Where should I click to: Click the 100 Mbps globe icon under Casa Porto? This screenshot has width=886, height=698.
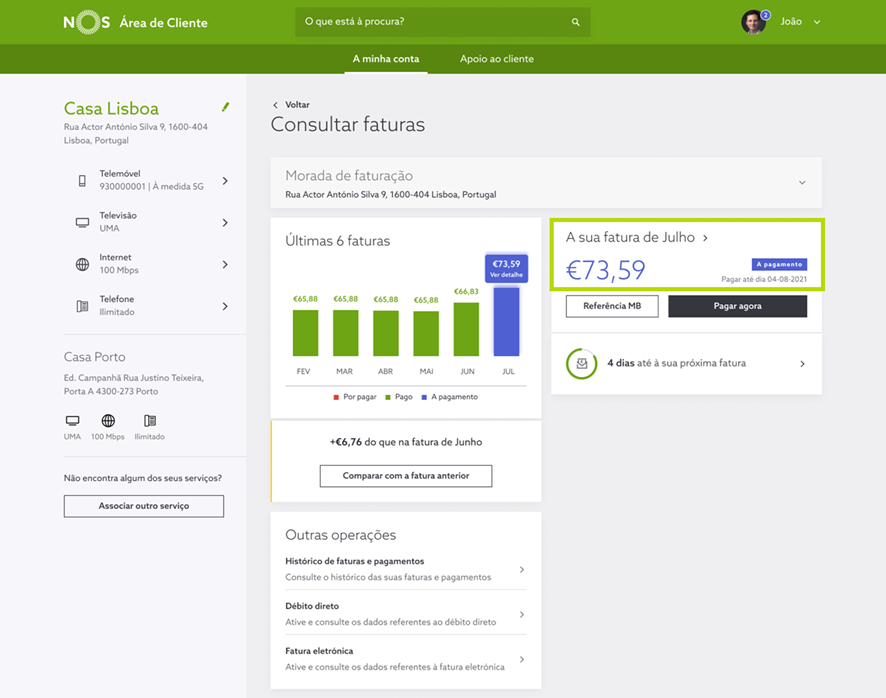(108, 420)
